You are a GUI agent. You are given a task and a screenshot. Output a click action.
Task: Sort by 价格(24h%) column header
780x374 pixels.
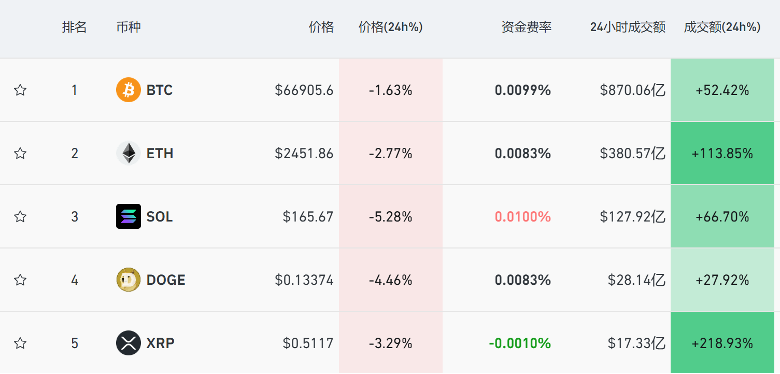[x=390, y=27]
